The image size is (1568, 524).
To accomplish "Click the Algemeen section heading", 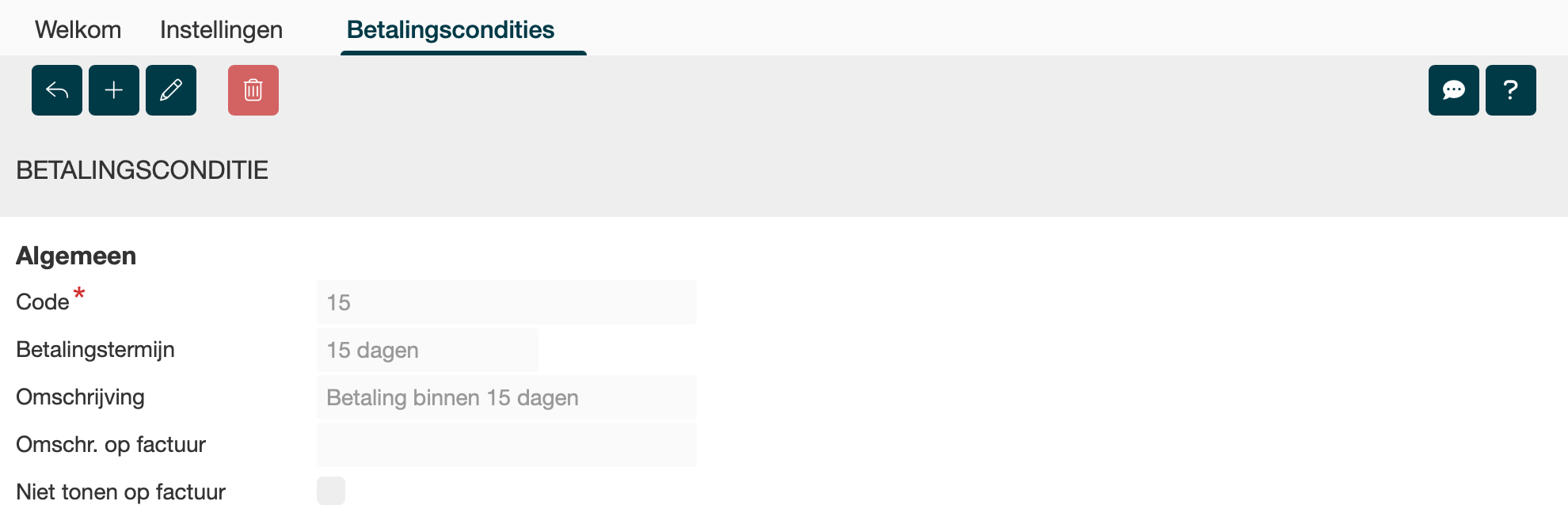I will 76,256.
